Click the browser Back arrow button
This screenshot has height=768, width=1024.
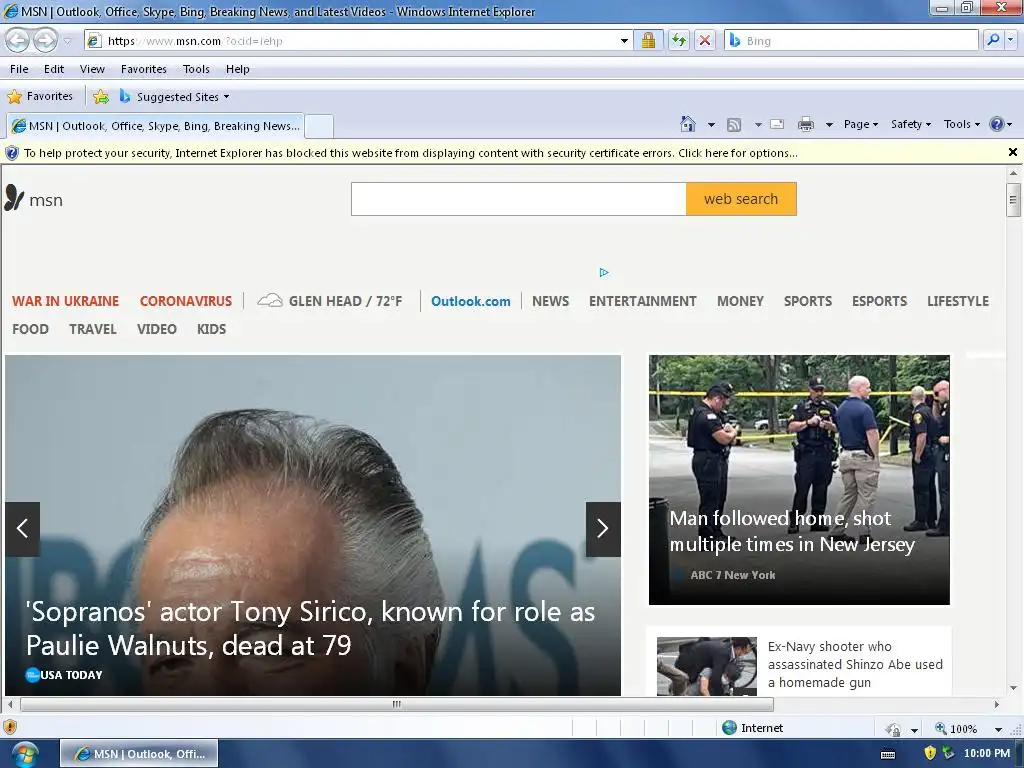click(x=18, y=40)
